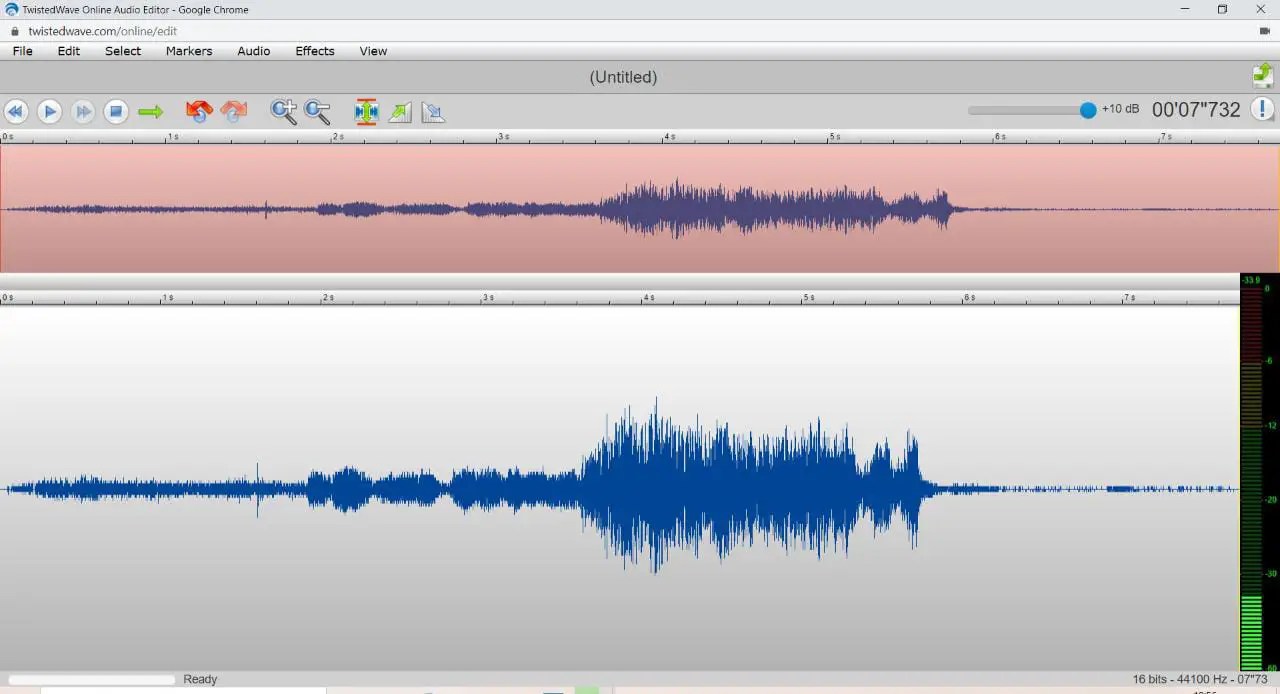Click the Redo arrow icon

(234, 111)
